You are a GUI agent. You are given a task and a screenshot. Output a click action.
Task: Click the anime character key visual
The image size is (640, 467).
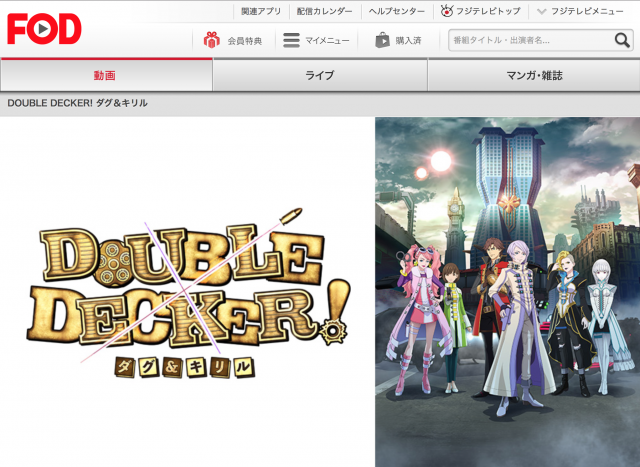point(507,292)
